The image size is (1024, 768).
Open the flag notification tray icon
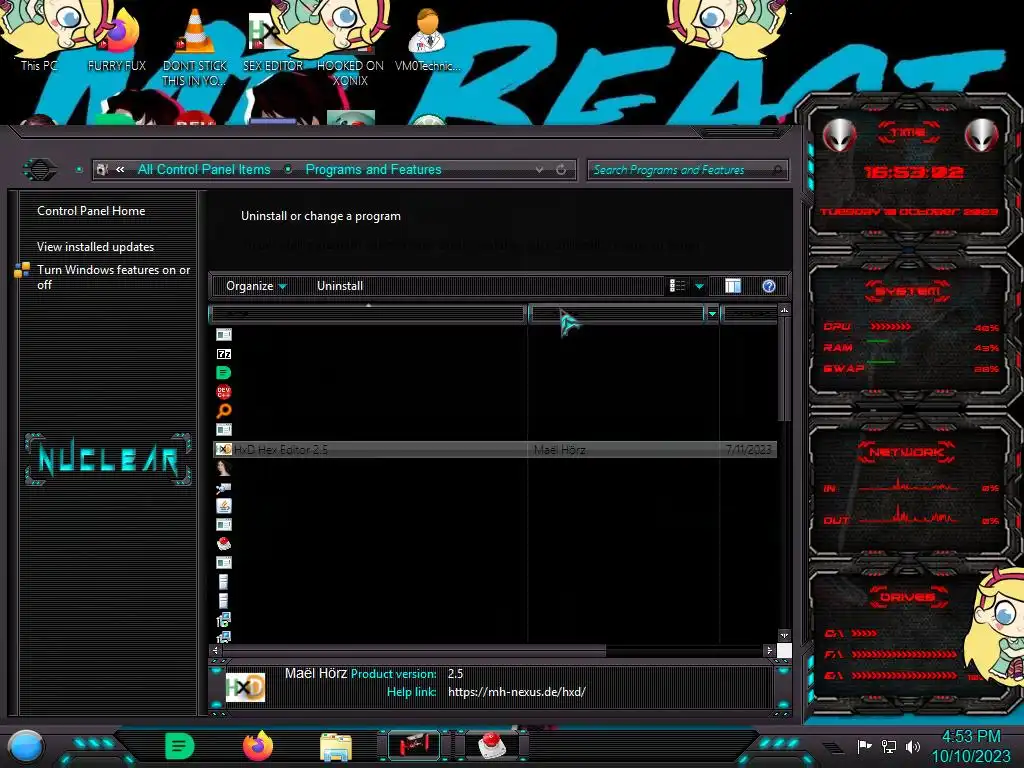(864, 746)
